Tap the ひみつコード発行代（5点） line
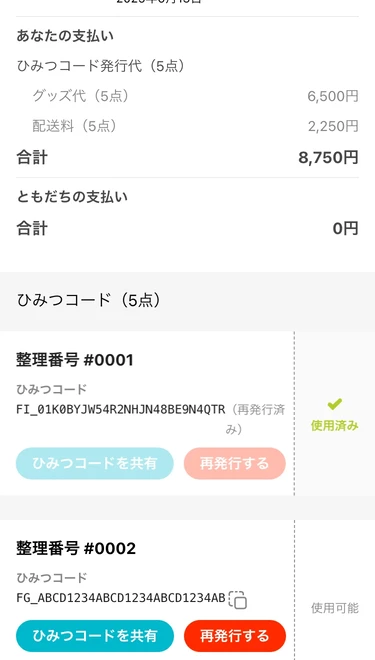Viewport: 375px width, 660px height. (x=101, y=66)
